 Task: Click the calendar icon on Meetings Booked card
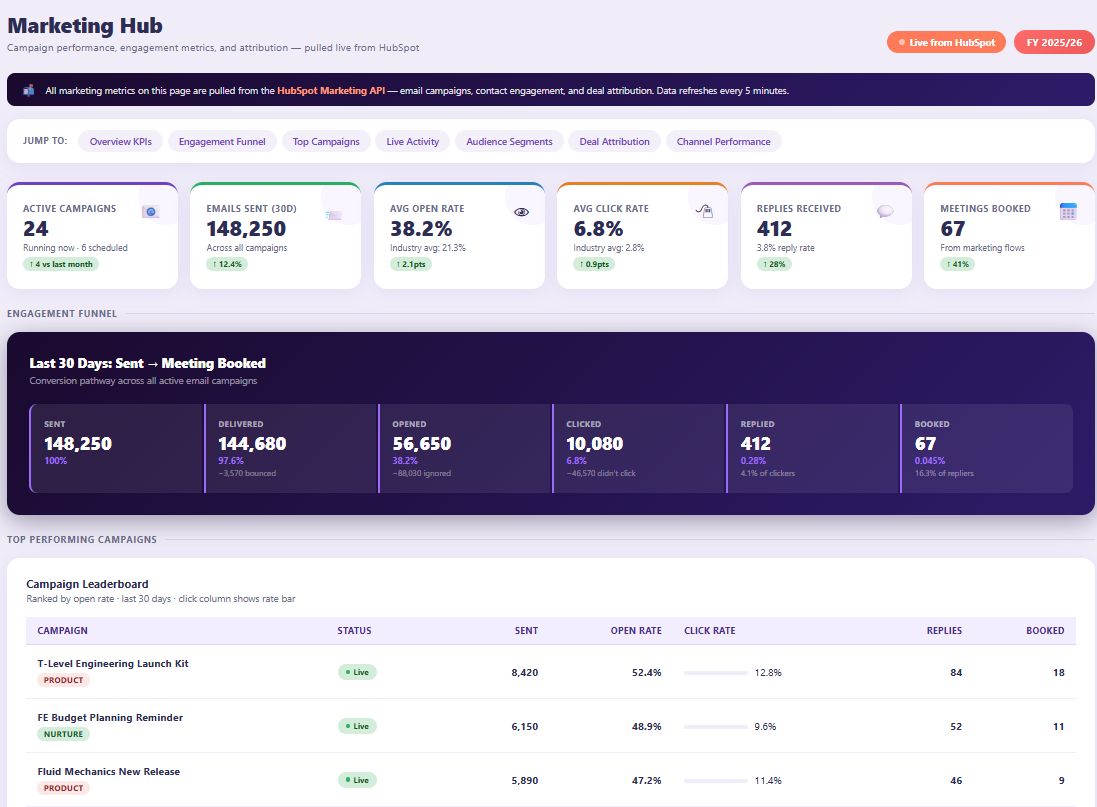click(x=1068, y=211)
